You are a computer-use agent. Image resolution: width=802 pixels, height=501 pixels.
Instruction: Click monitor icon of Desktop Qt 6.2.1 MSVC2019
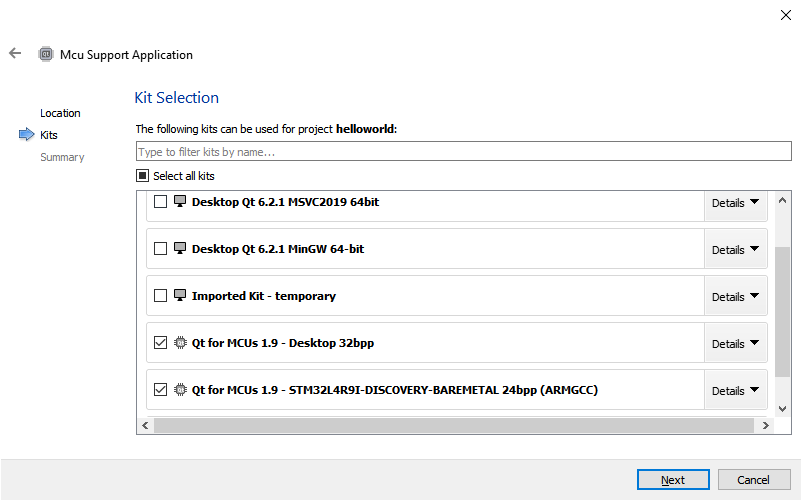coord(180,202)
